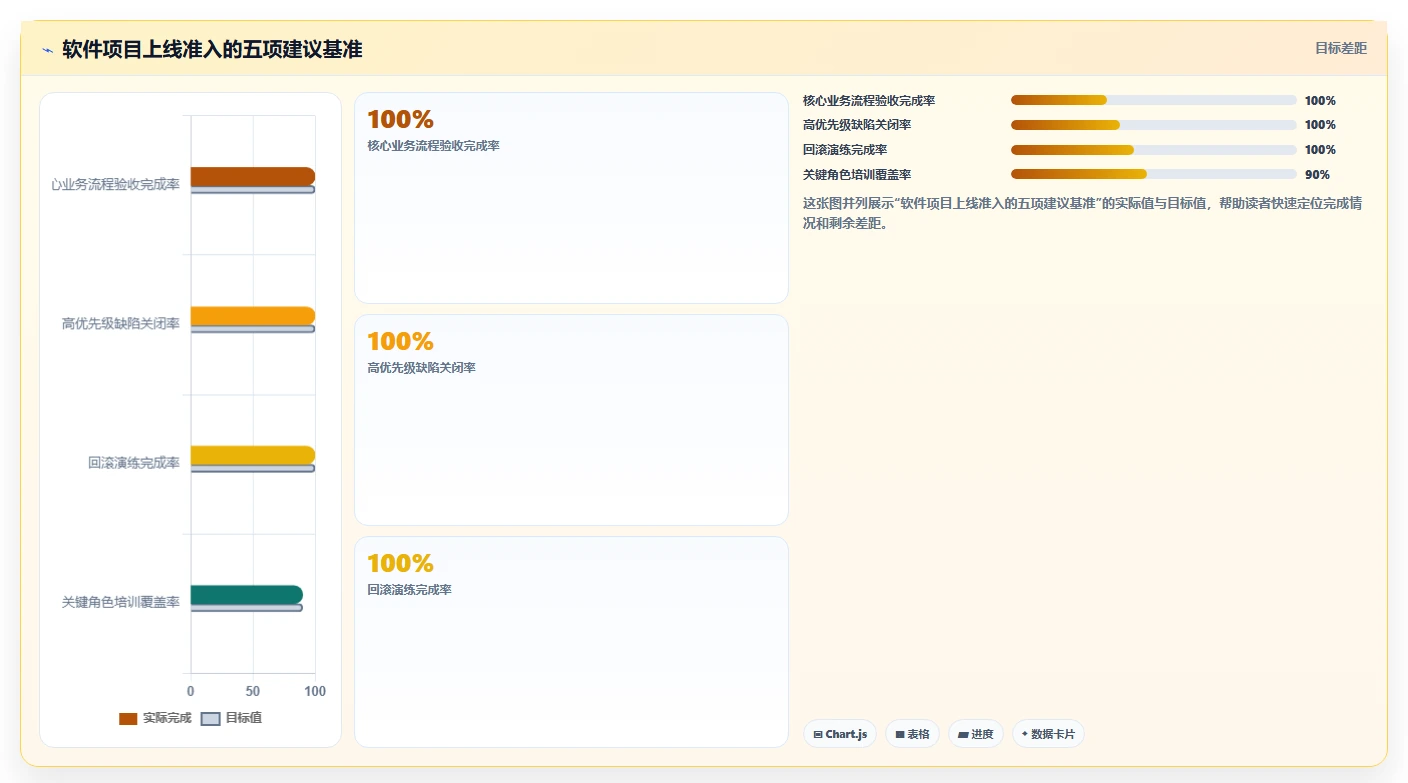The width and height of the screenshot is (1408, 783).
Task: Toggle the 目标值 legend swatch
Action: pos(210,719)
